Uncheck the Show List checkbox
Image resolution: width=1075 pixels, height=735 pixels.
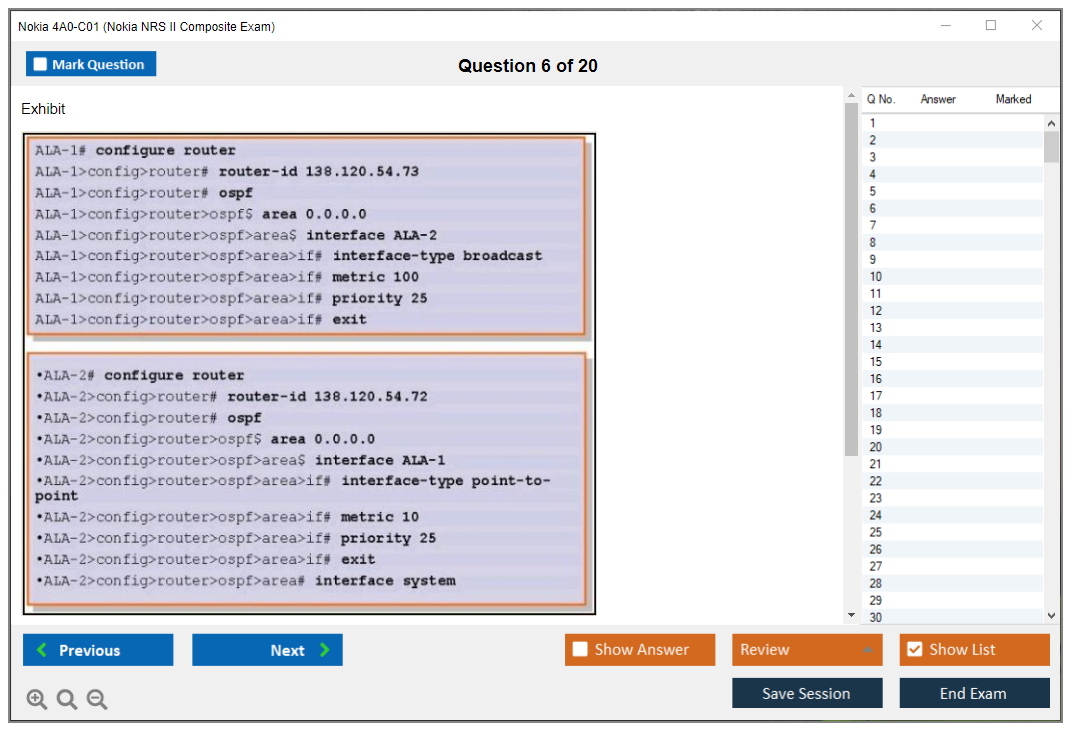point(914,650)
